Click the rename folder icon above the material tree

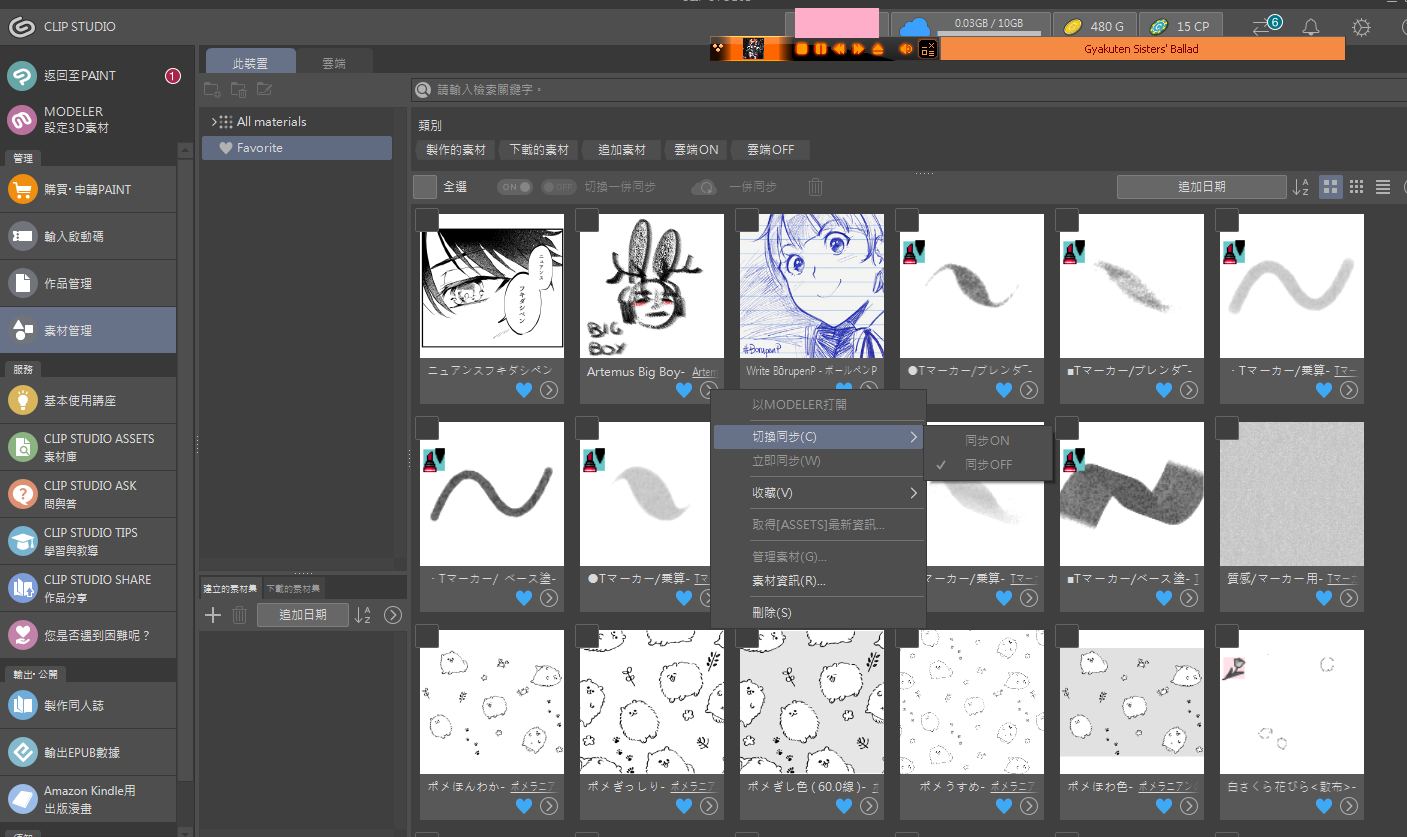pyautogui.click(x=264, y=90)
